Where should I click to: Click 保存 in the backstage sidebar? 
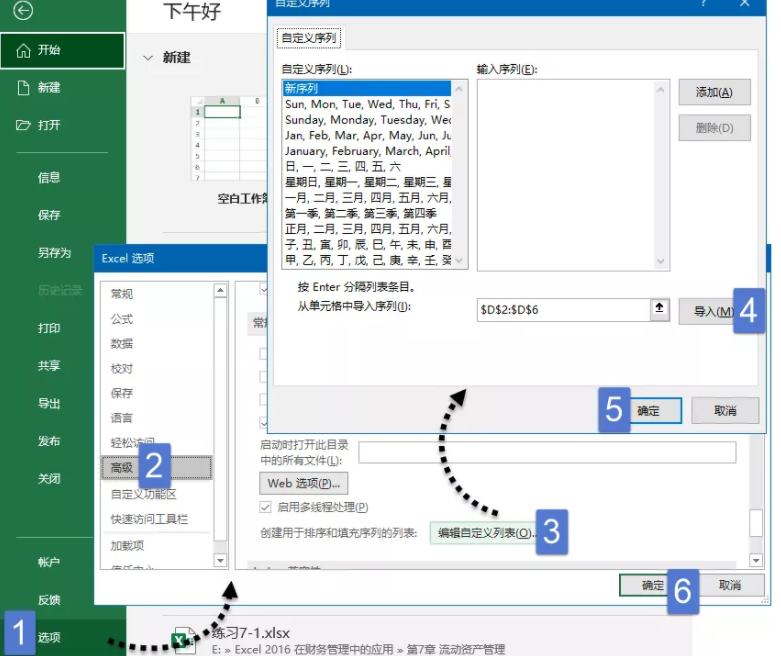49,215
